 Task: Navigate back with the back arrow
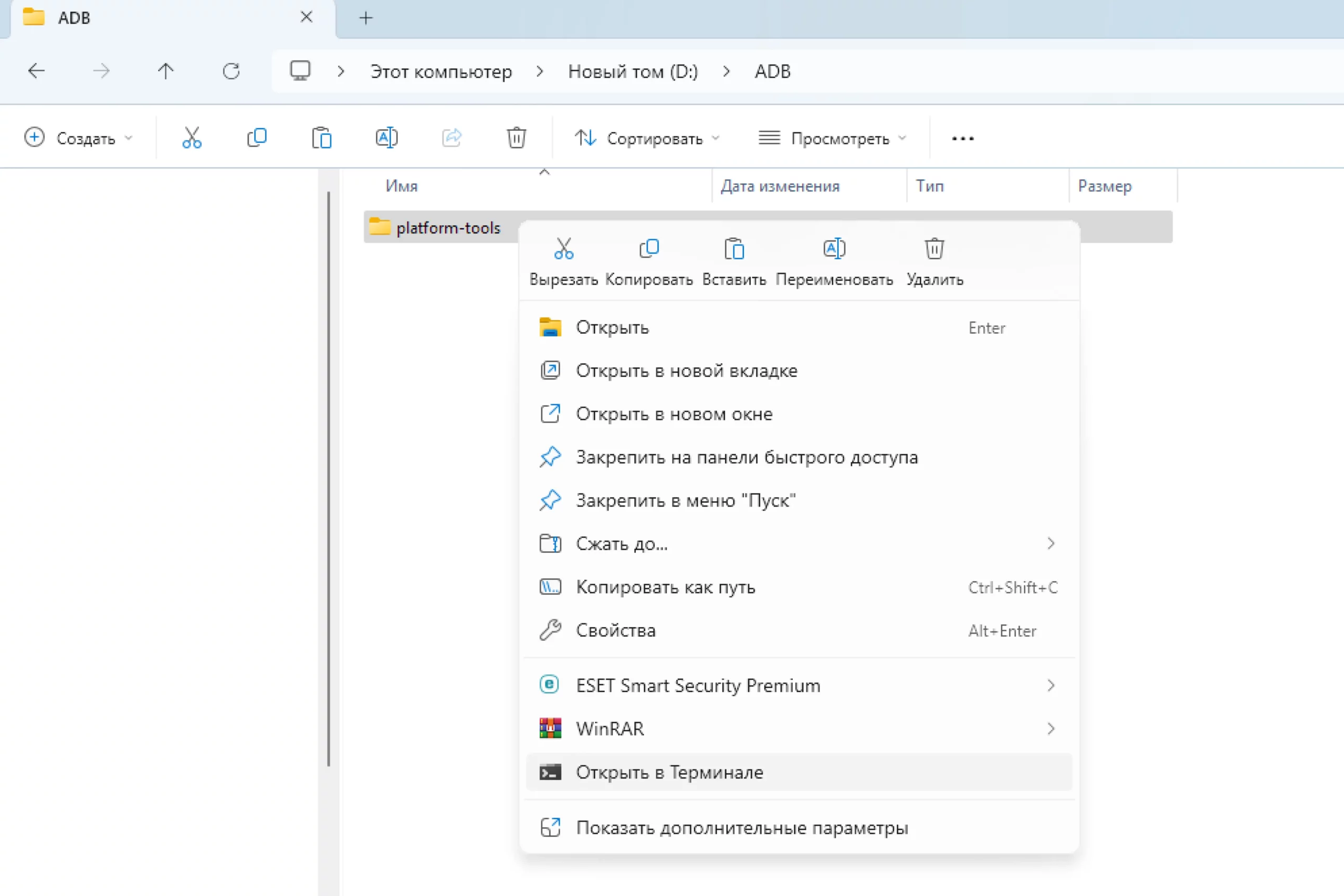(37, 71)
